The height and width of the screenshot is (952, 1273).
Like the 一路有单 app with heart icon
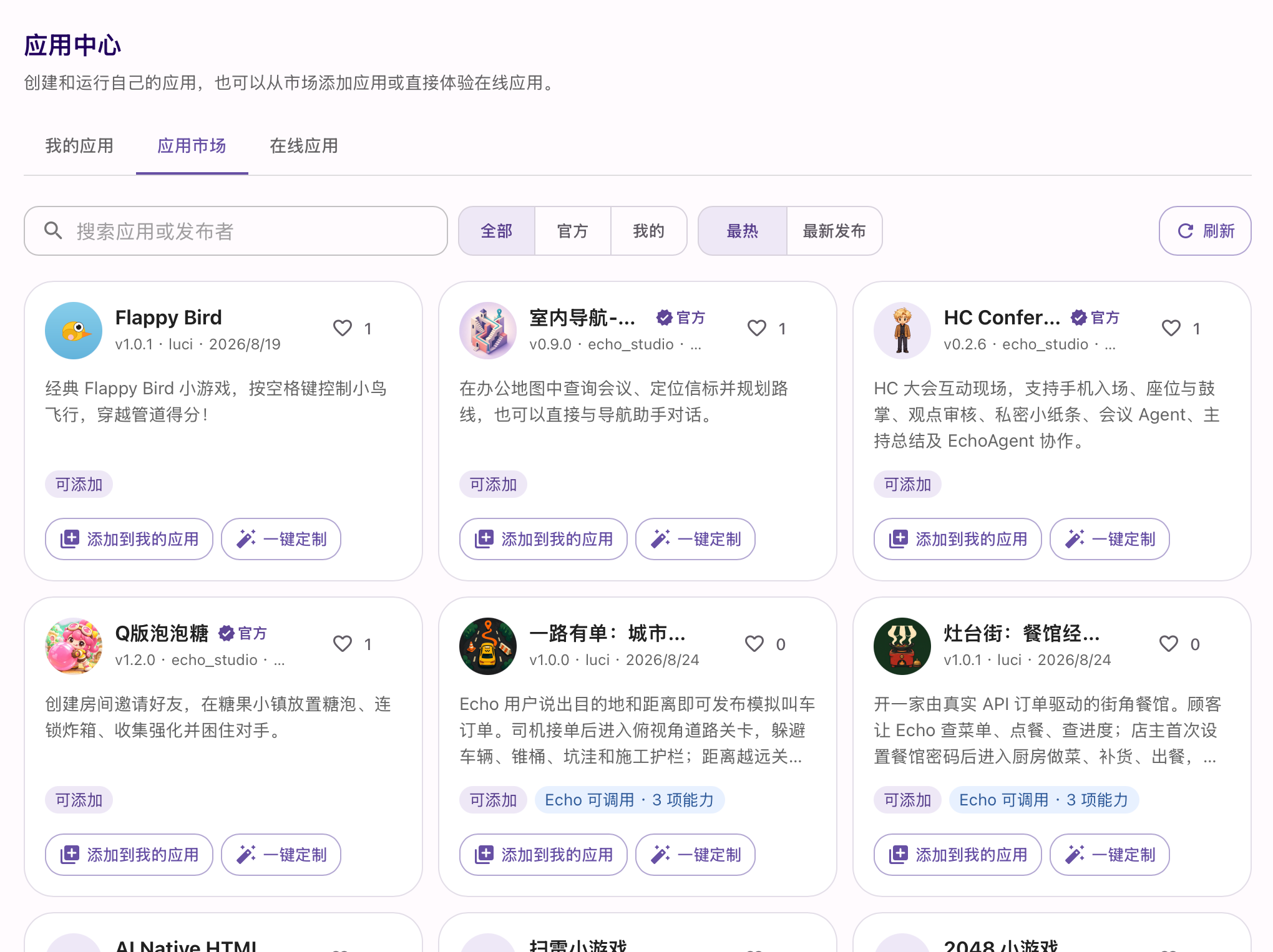coord(754,644)
